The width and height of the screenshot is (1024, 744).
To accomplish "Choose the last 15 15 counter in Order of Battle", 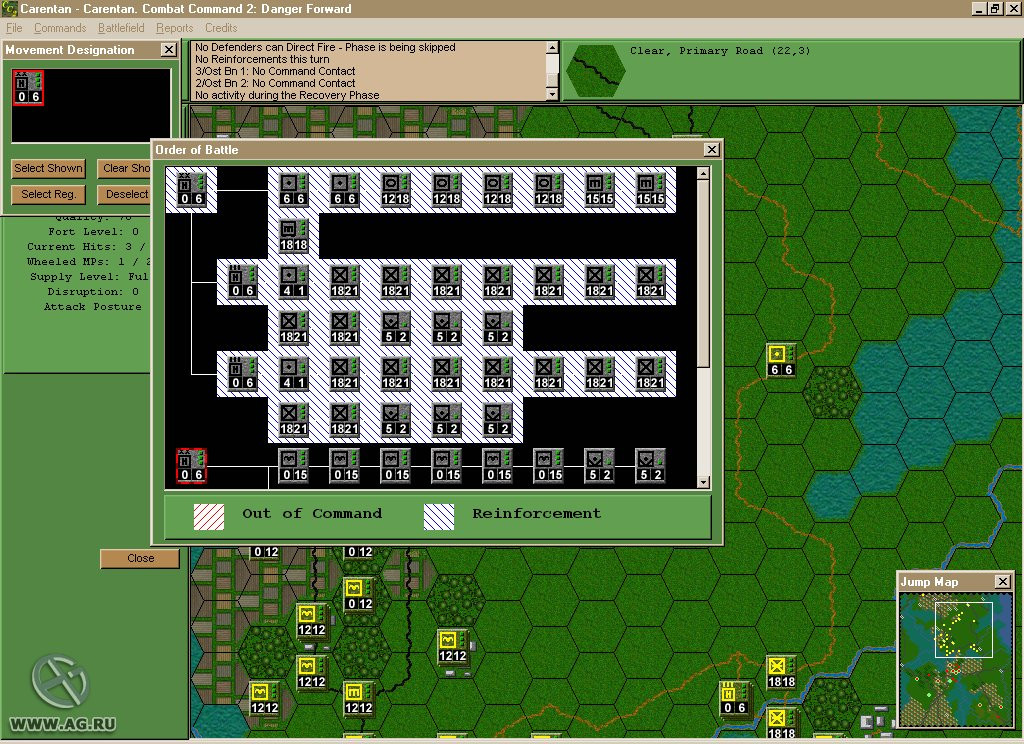I will point(650,189).
